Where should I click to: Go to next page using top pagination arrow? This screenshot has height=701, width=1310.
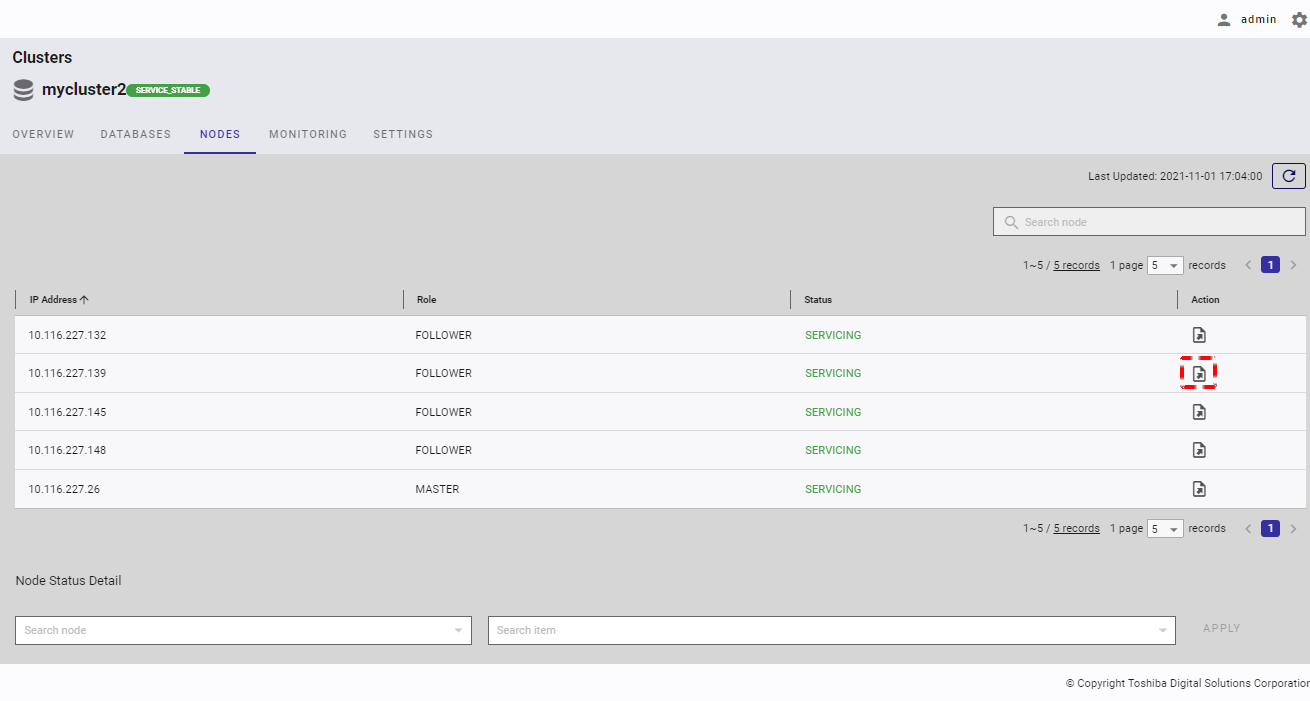(x=1293, y=265)
